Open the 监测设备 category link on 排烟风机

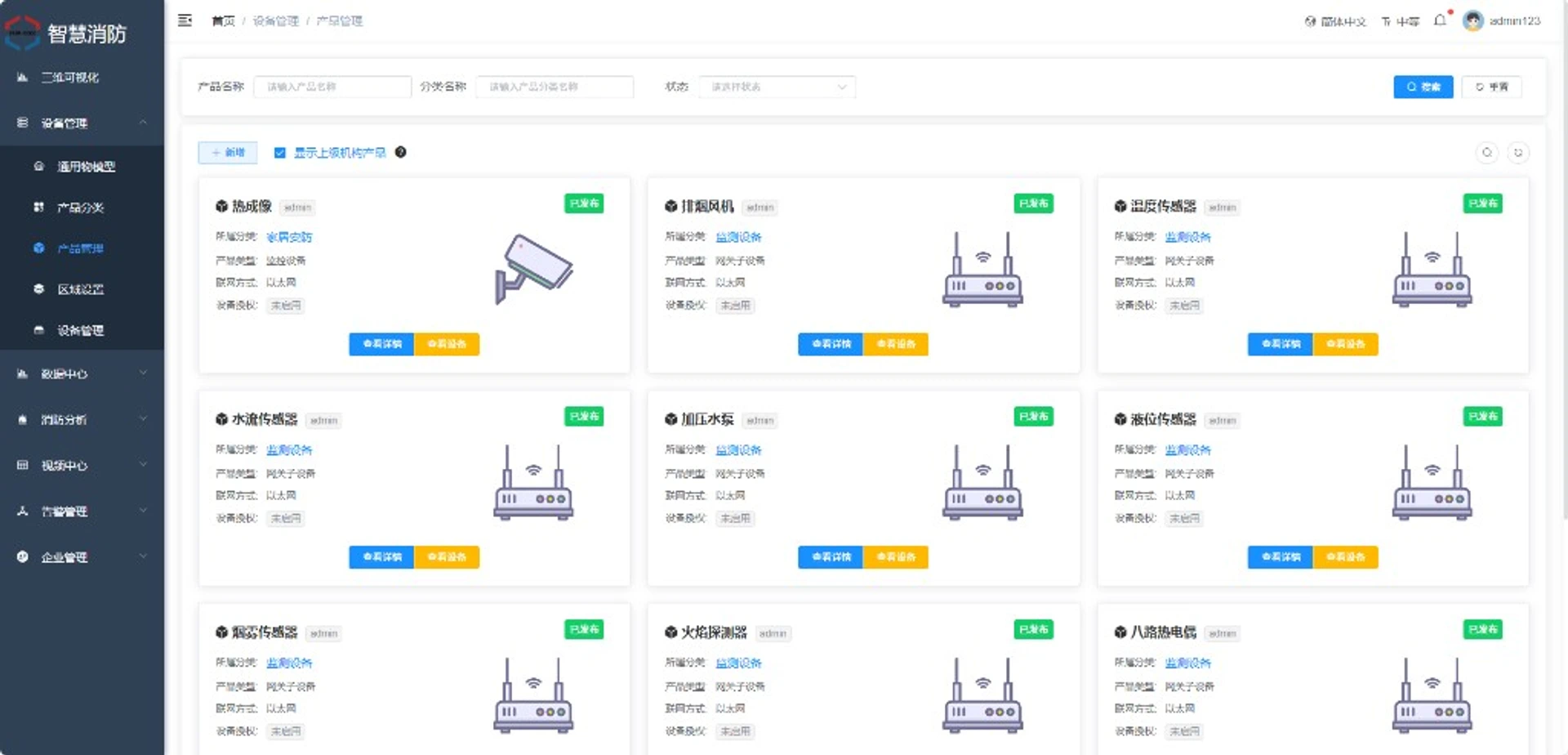point(738,237)
